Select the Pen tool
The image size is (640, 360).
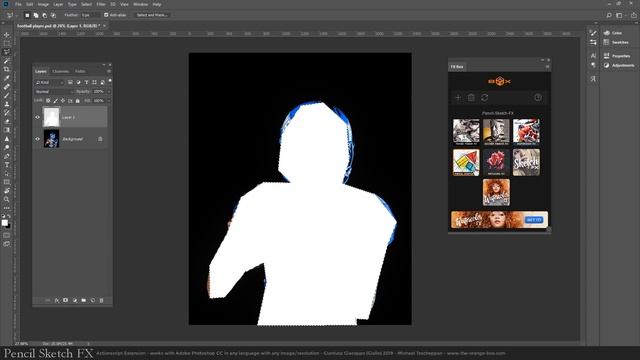tap(7, 156)
